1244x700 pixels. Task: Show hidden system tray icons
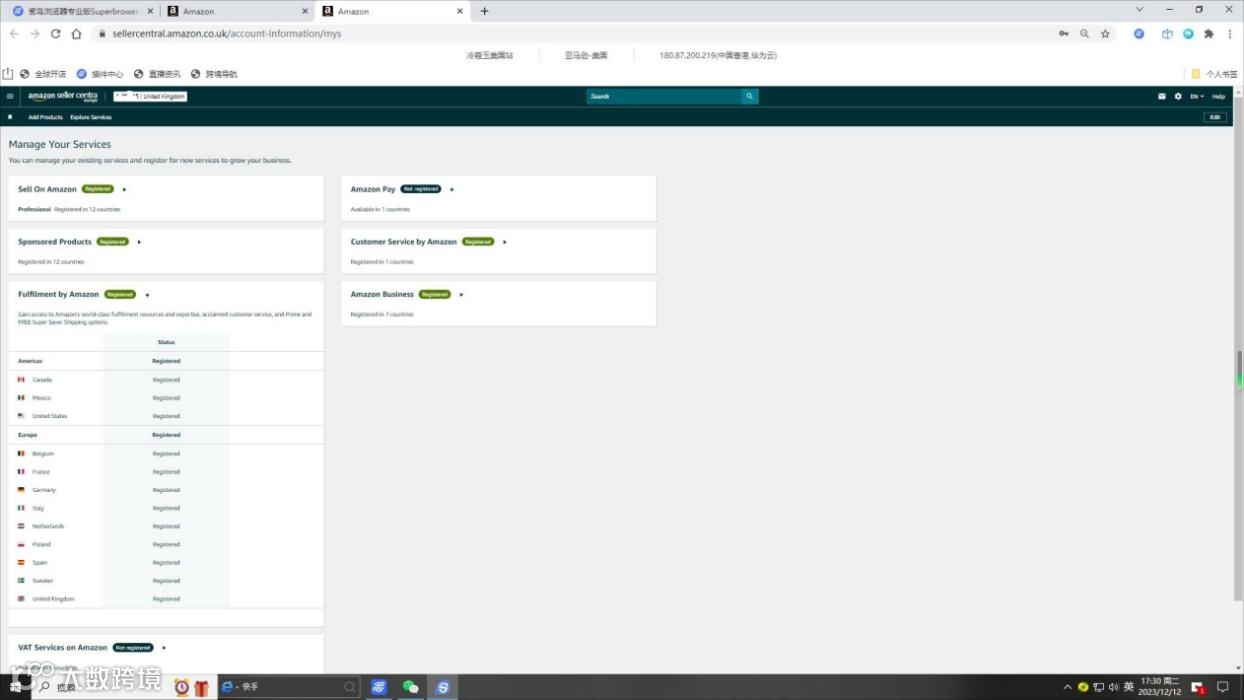tap(1067, 687)
